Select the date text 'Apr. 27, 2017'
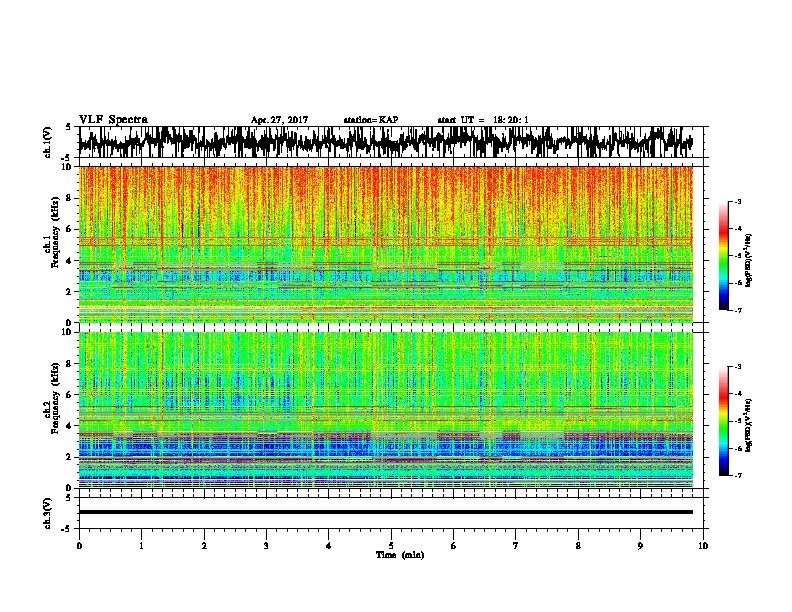 pos(279,120)
